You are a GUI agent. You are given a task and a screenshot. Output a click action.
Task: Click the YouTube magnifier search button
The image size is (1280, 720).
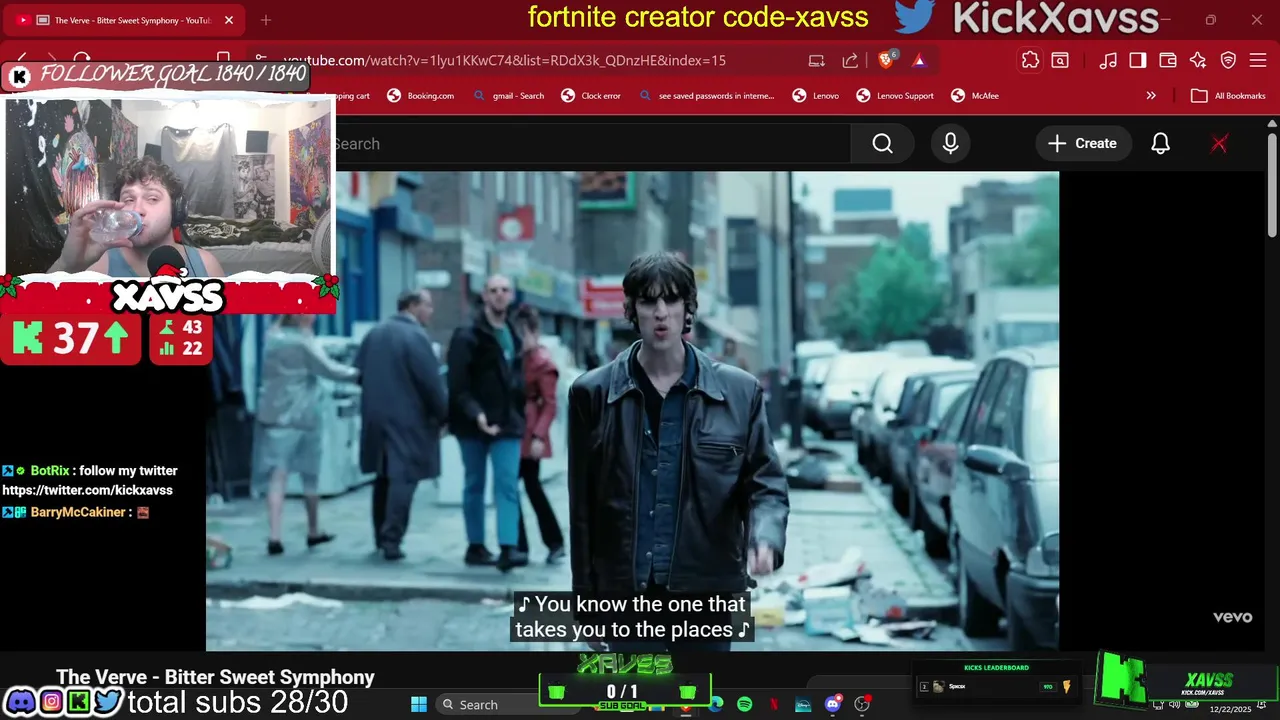(882, 144)
